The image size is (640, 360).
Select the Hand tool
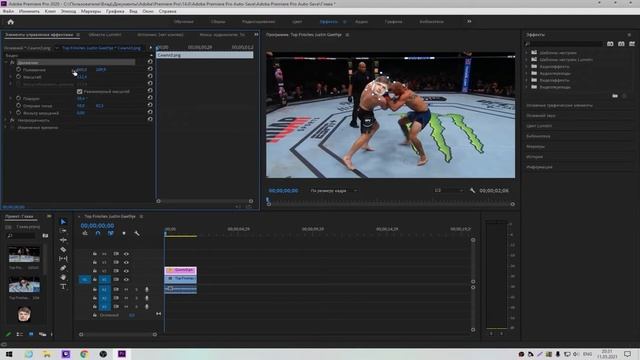63,278
